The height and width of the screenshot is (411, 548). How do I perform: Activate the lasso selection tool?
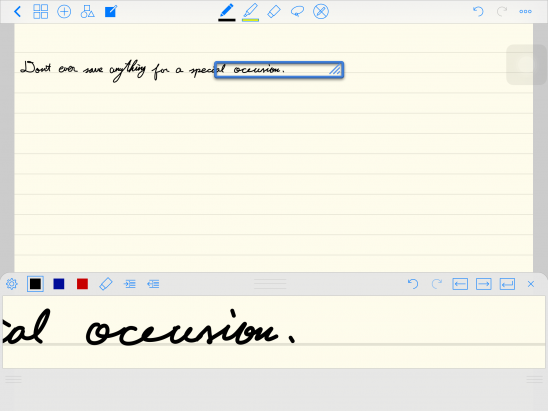pyautogui.click(x=297, y=12)
